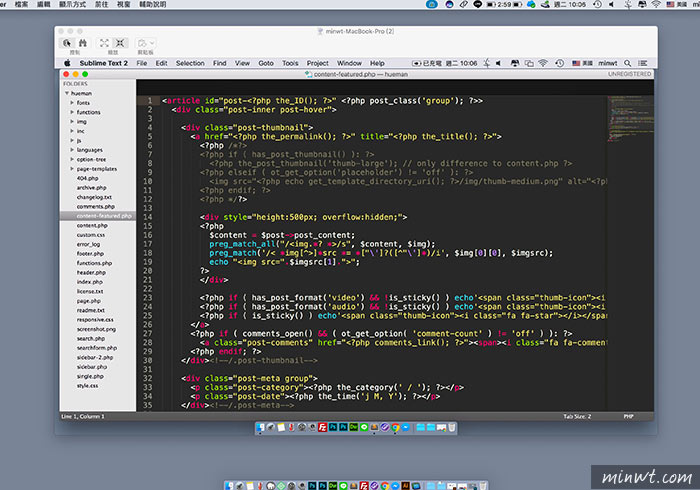
Task: Open the remote Notification Center list icon
Action: tap(642, 63)
